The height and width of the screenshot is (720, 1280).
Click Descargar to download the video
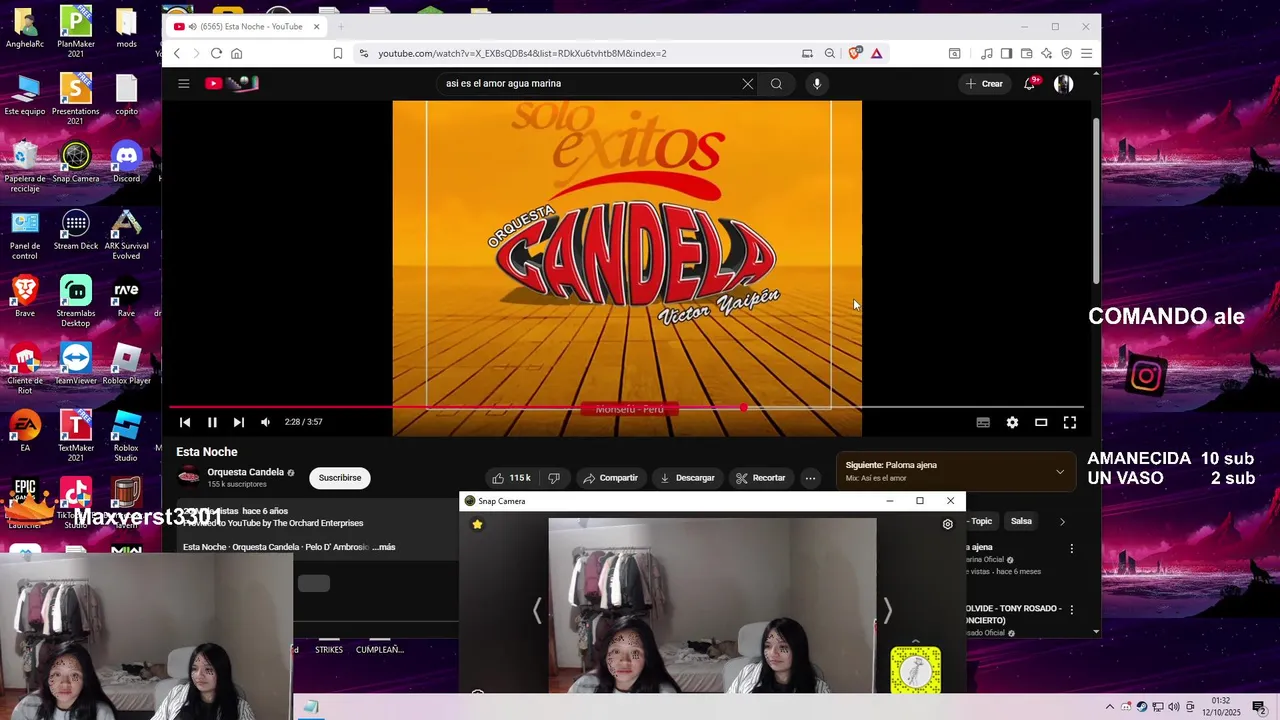[x=686, y=478]
